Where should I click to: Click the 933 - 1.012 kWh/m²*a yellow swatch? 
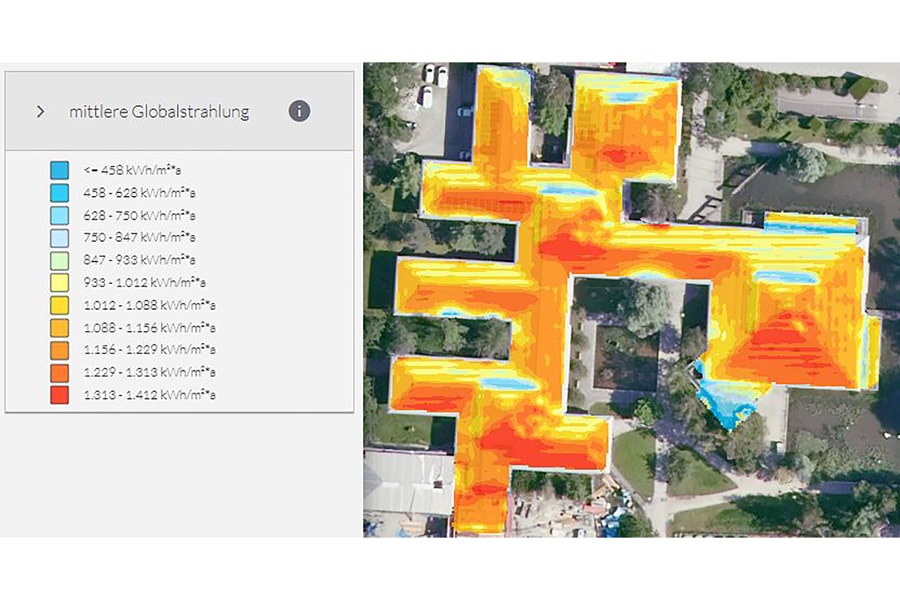click(x=60, y=282)
